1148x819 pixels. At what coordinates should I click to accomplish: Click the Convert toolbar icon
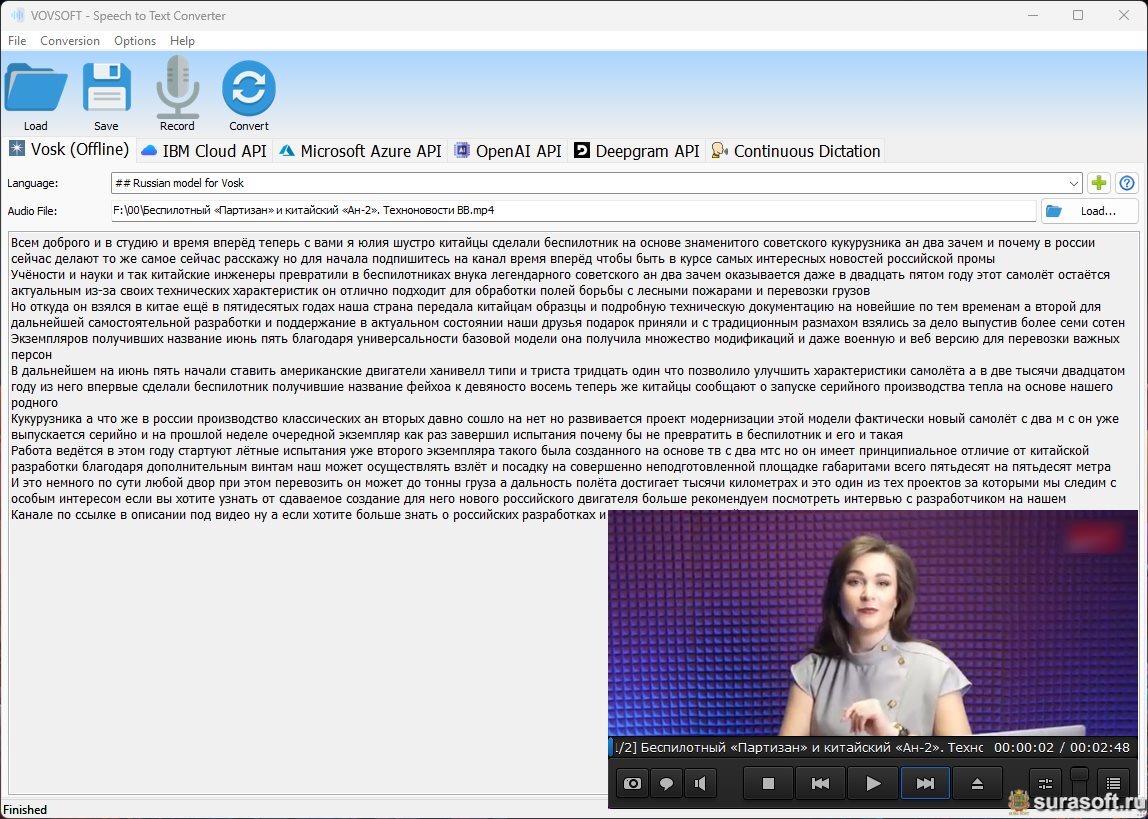click(x=249, y=89)
